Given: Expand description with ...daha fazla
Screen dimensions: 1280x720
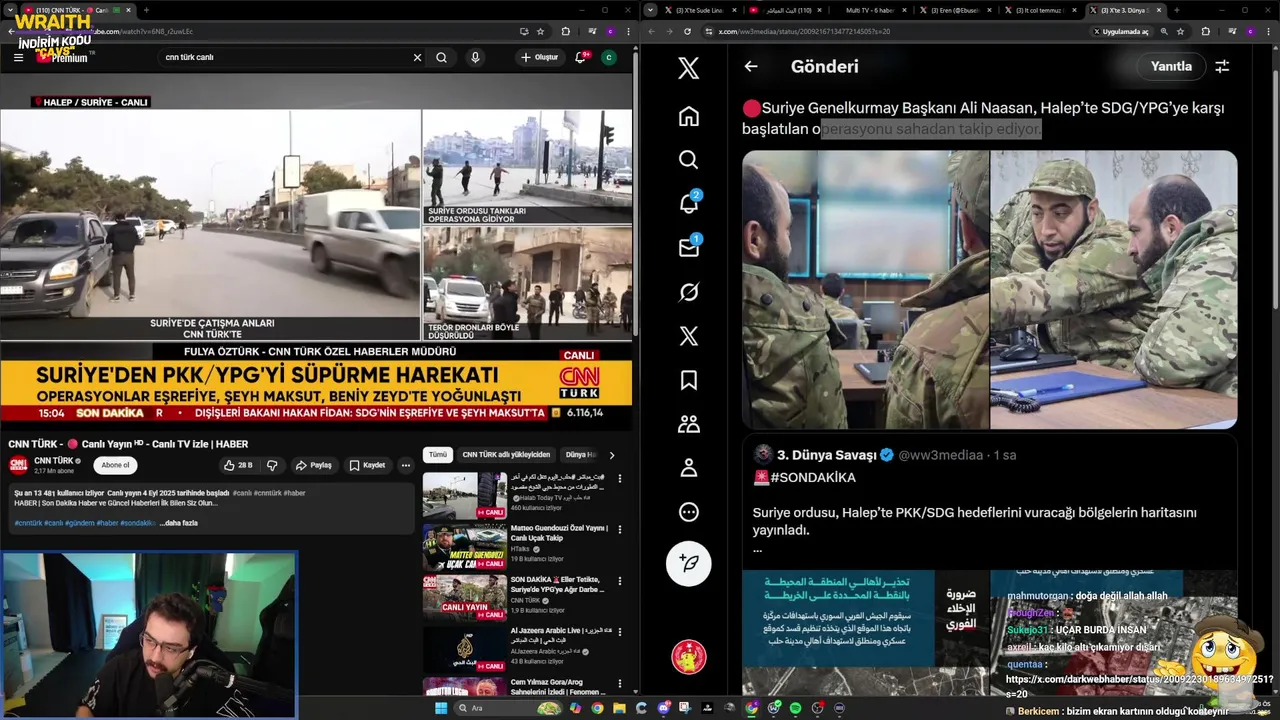Looking at the screenshot, I should point(178,523).
